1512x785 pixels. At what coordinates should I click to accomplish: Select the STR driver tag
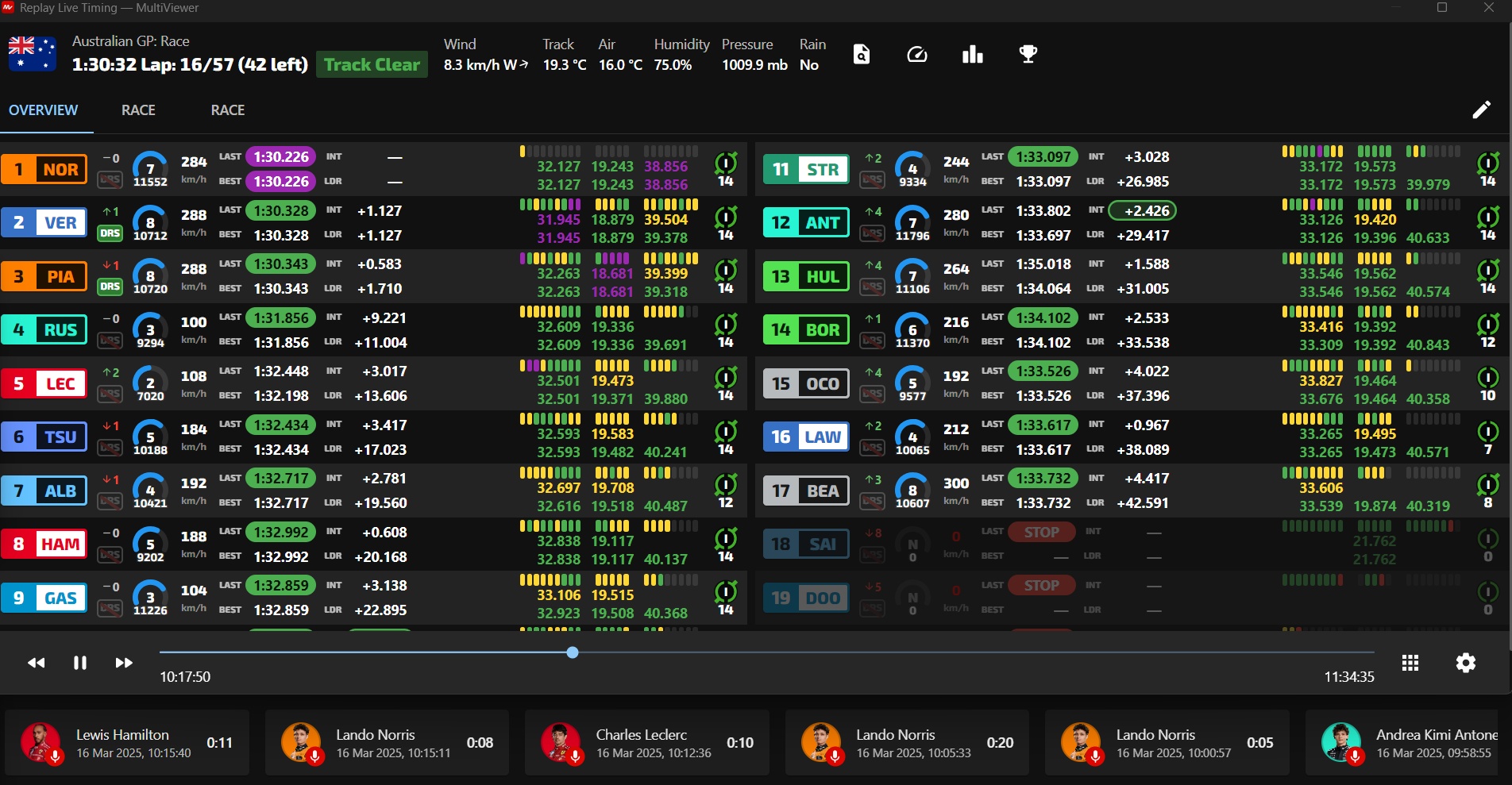click(807, 169)
